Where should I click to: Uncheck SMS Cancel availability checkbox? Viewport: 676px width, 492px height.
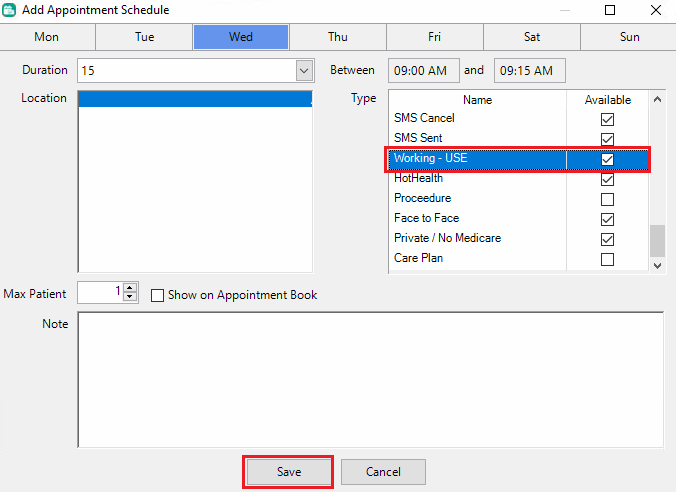(607, 119)
